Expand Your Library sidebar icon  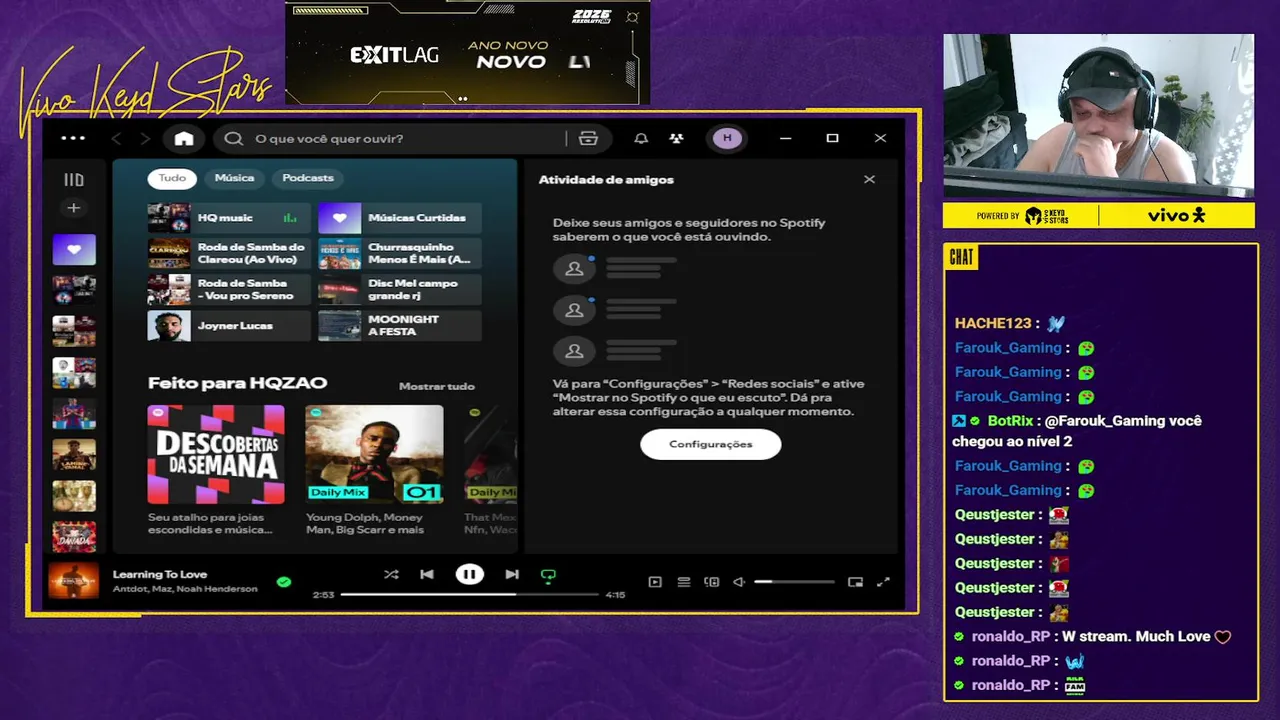[x=74, y=180]
